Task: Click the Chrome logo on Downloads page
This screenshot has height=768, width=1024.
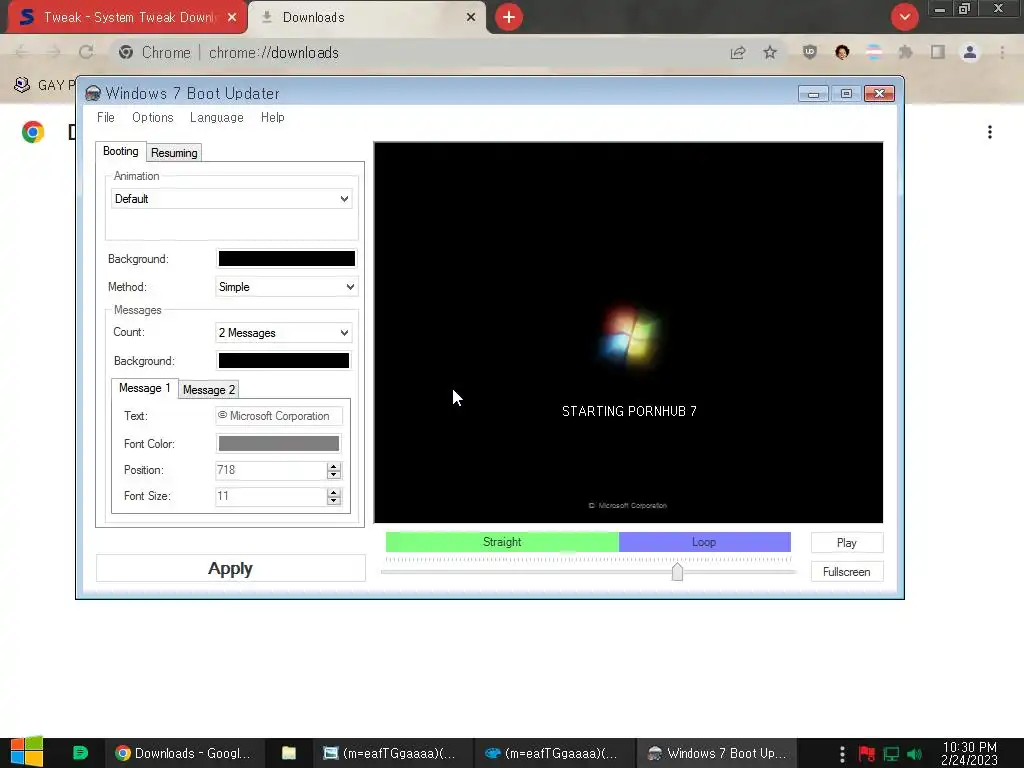Action: tap(33, 132)
